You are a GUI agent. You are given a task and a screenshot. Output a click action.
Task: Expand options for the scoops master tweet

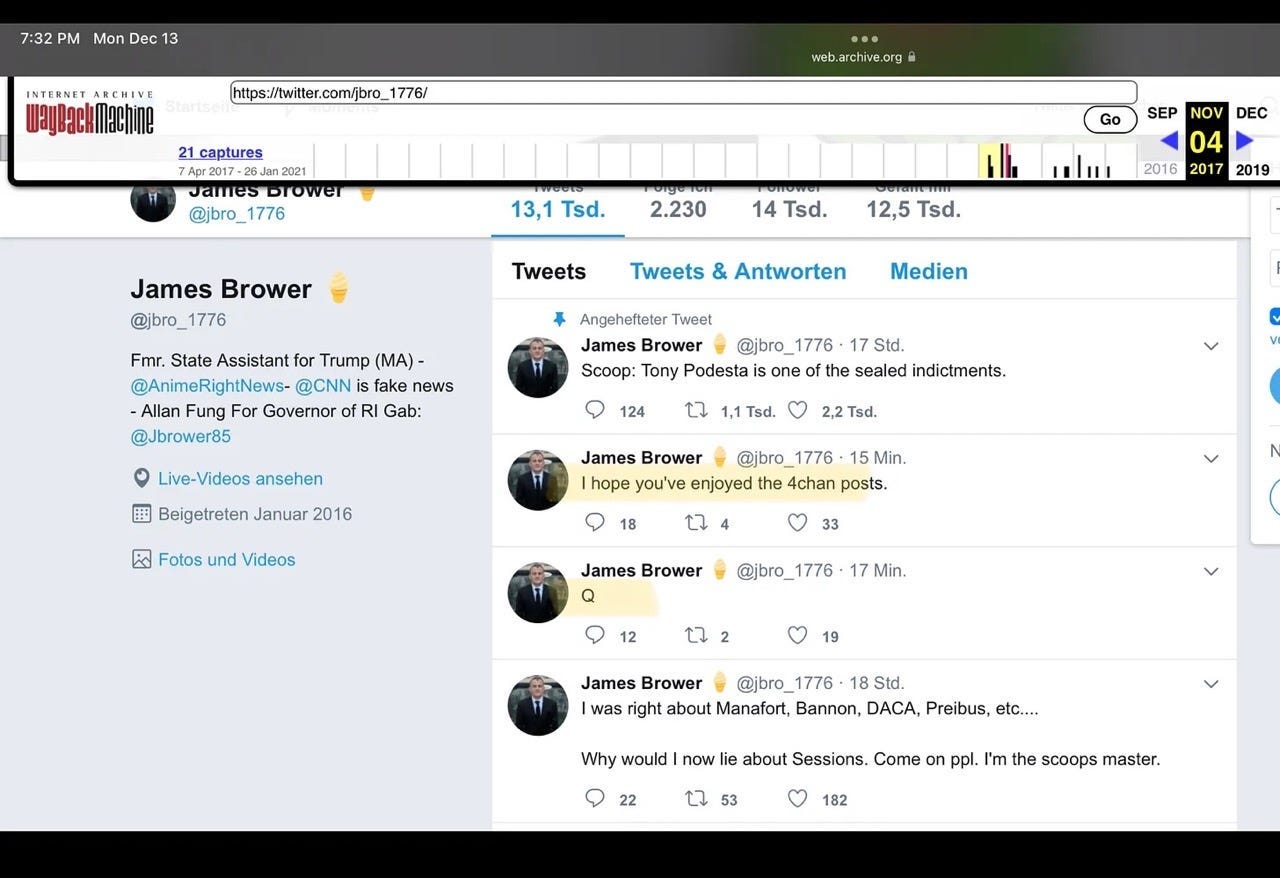(x=1211, y=684)
